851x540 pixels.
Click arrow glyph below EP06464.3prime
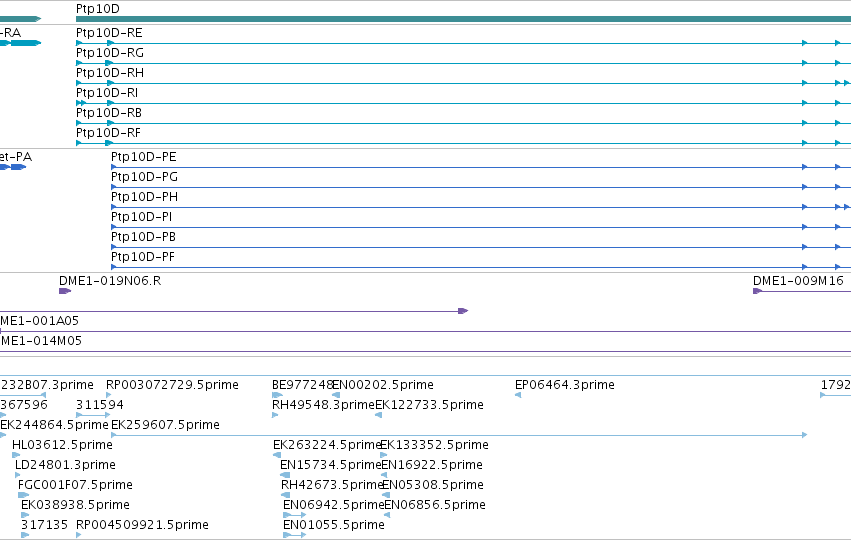518,395
